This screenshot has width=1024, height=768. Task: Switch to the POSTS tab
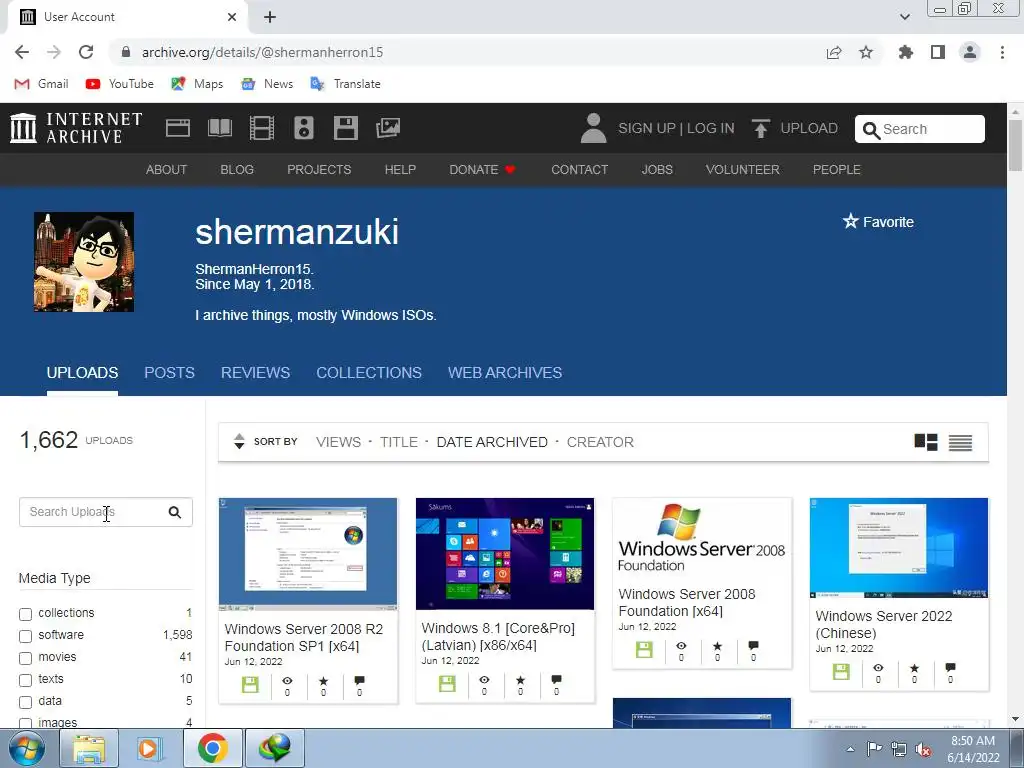click(169, 372)
